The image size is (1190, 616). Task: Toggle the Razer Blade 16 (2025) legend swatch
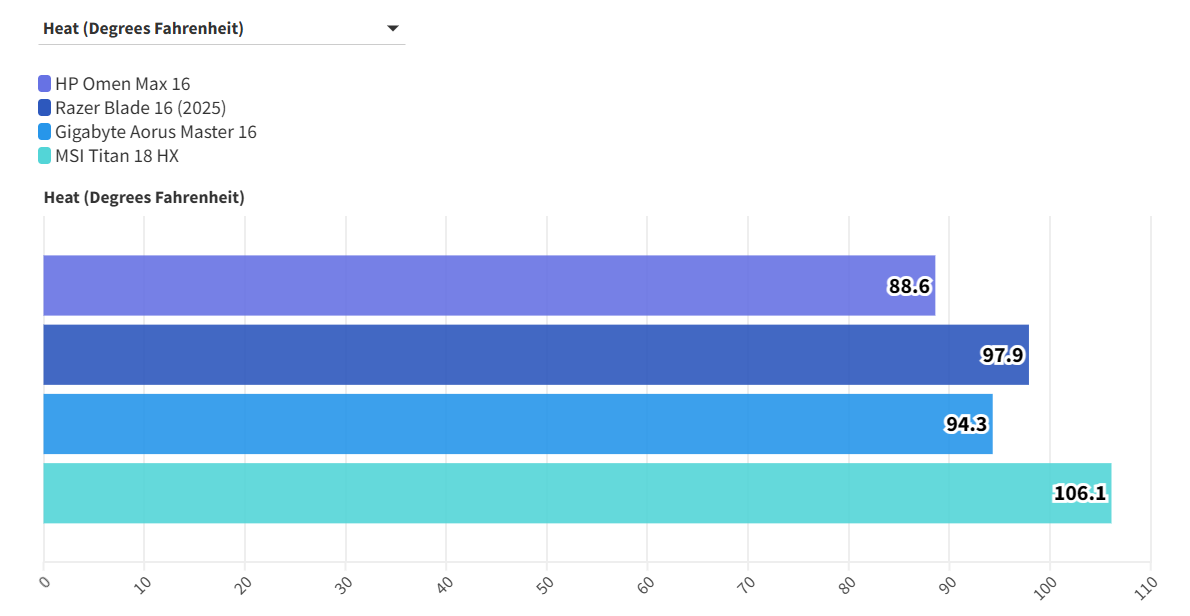point(45,108)
